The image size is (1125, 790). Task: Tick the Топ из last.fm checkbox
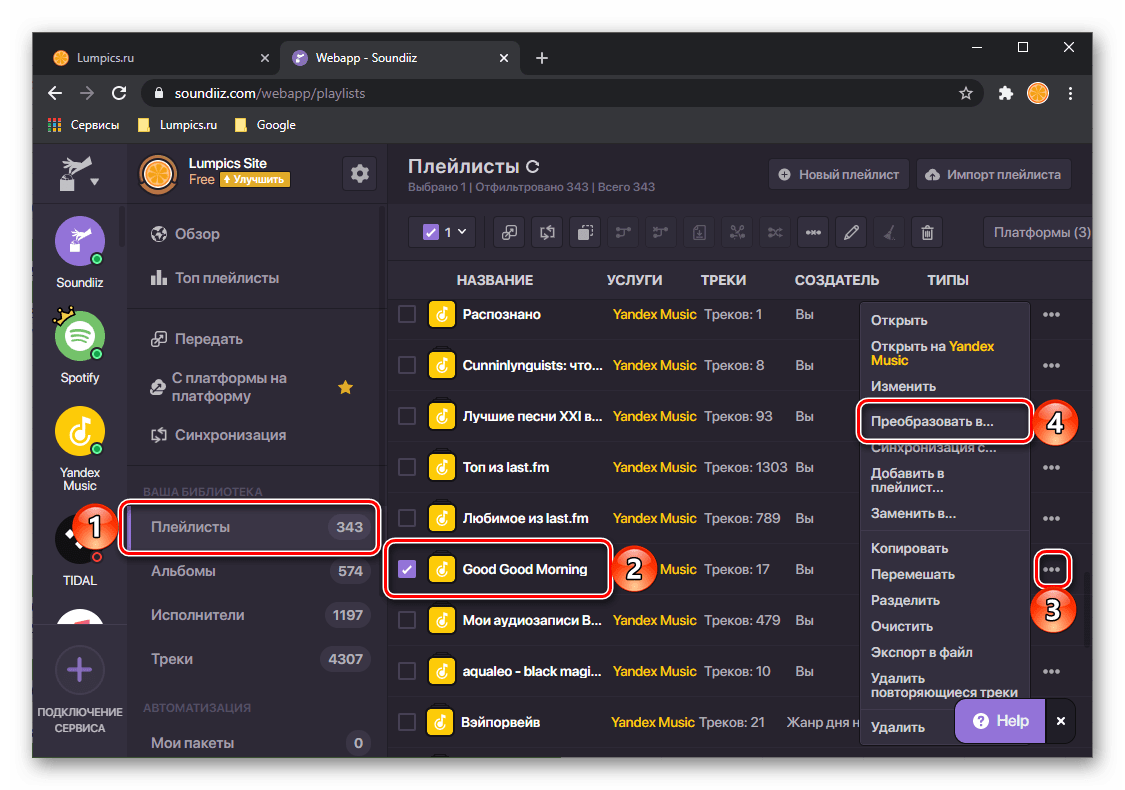click(407, 467)
